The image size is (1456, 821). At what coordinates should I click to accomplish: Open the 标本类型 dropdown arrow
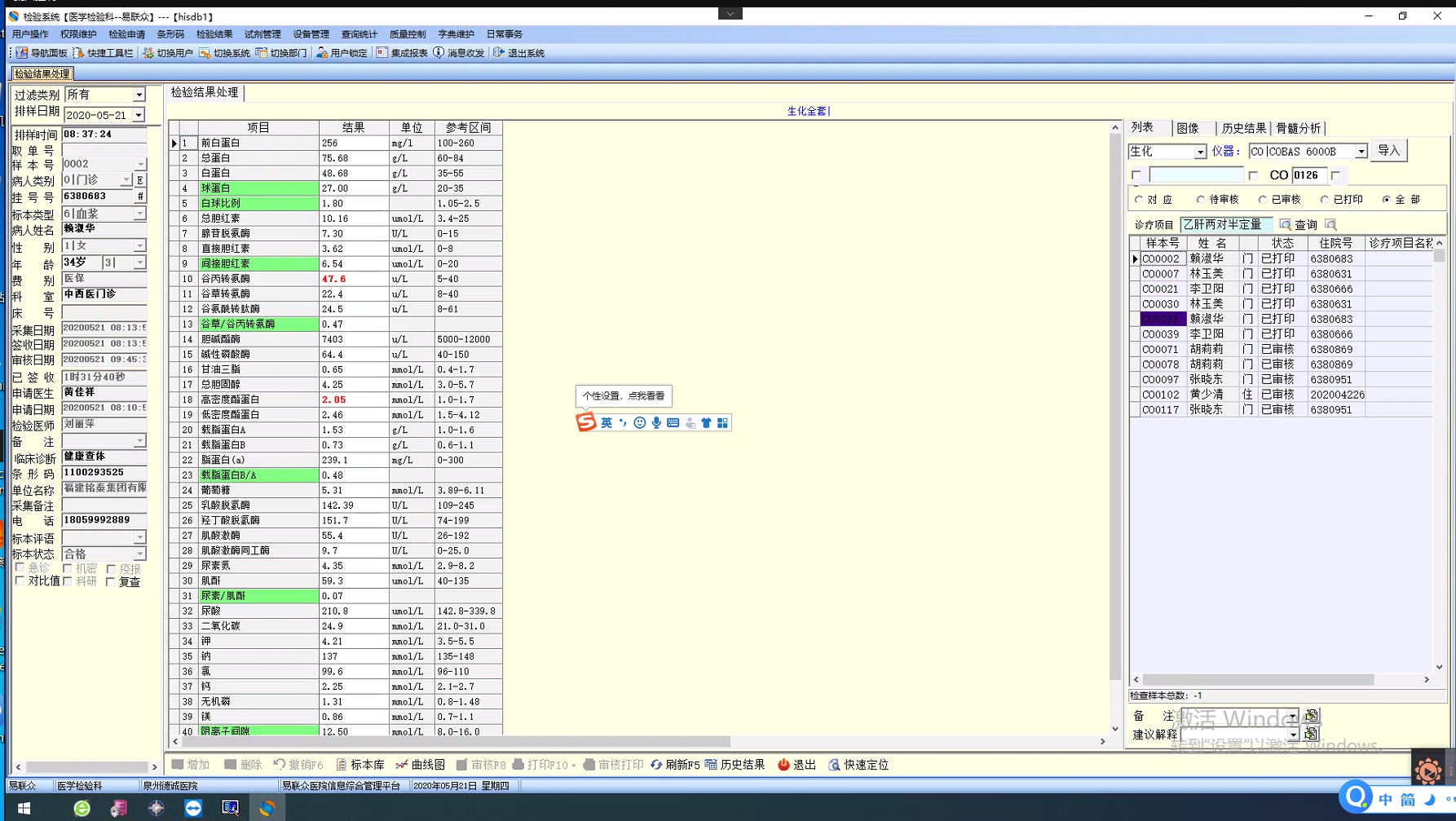click(x=140, y=214)
